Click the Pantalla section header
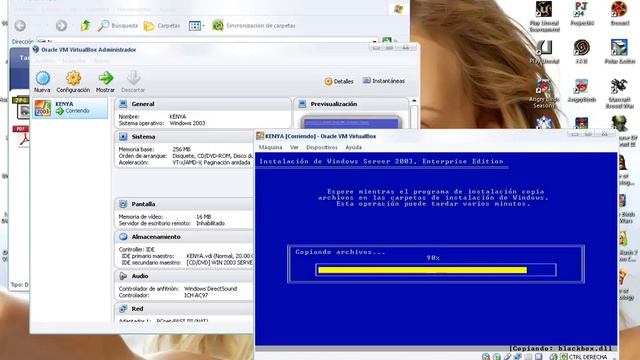The image size is (640, 360). coord(184,204)
